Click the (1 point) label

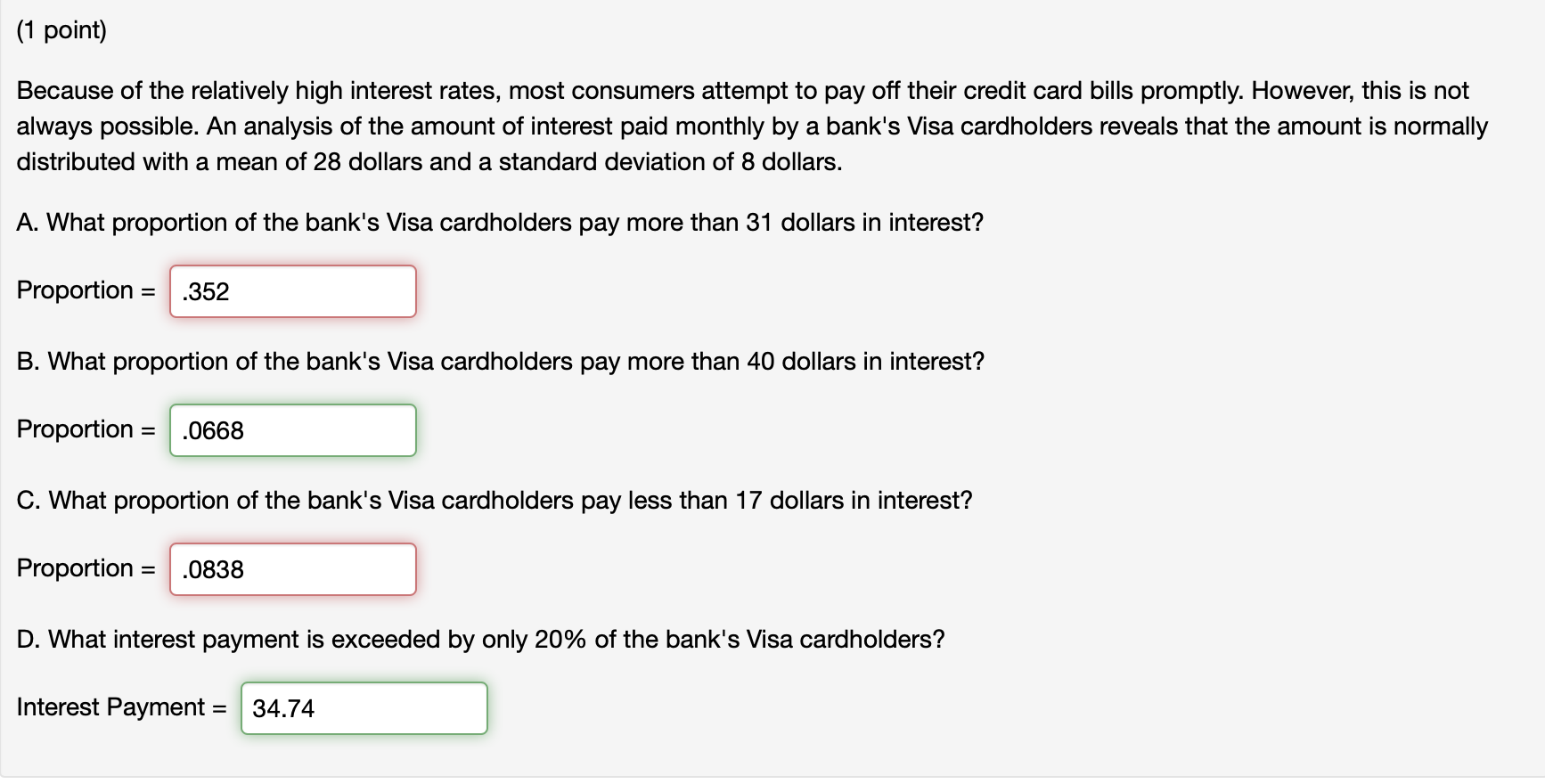(x=61, y=29)
